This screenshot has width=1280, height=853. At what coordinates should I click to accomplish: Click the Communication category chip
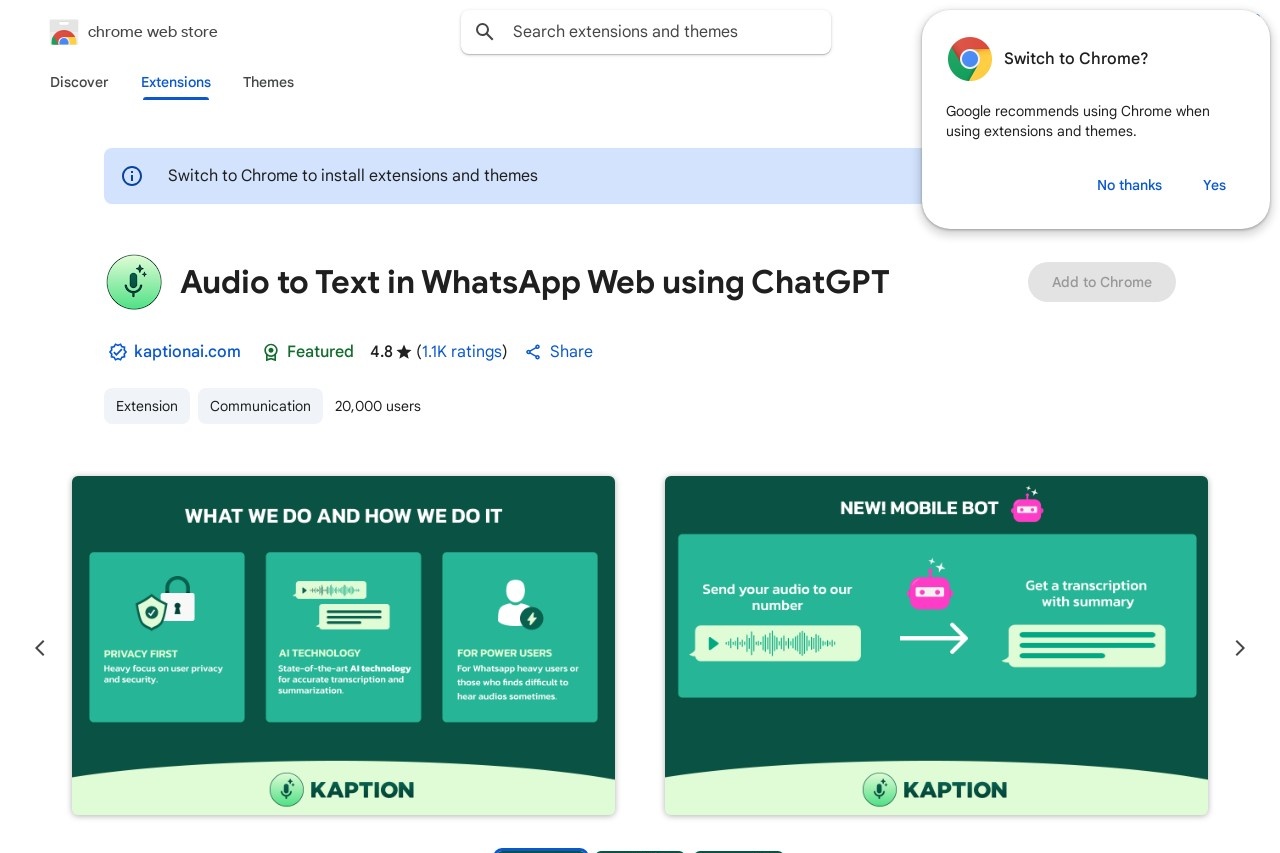click(x=260, y=406)
